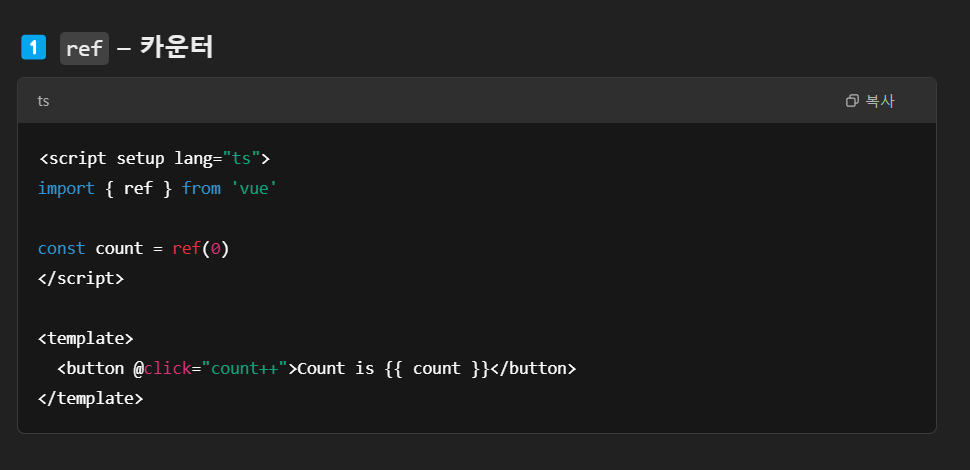Click the opening script setup tag line
Image resolution: width=970 pixels, height=470 pixels.
point(155,158)
